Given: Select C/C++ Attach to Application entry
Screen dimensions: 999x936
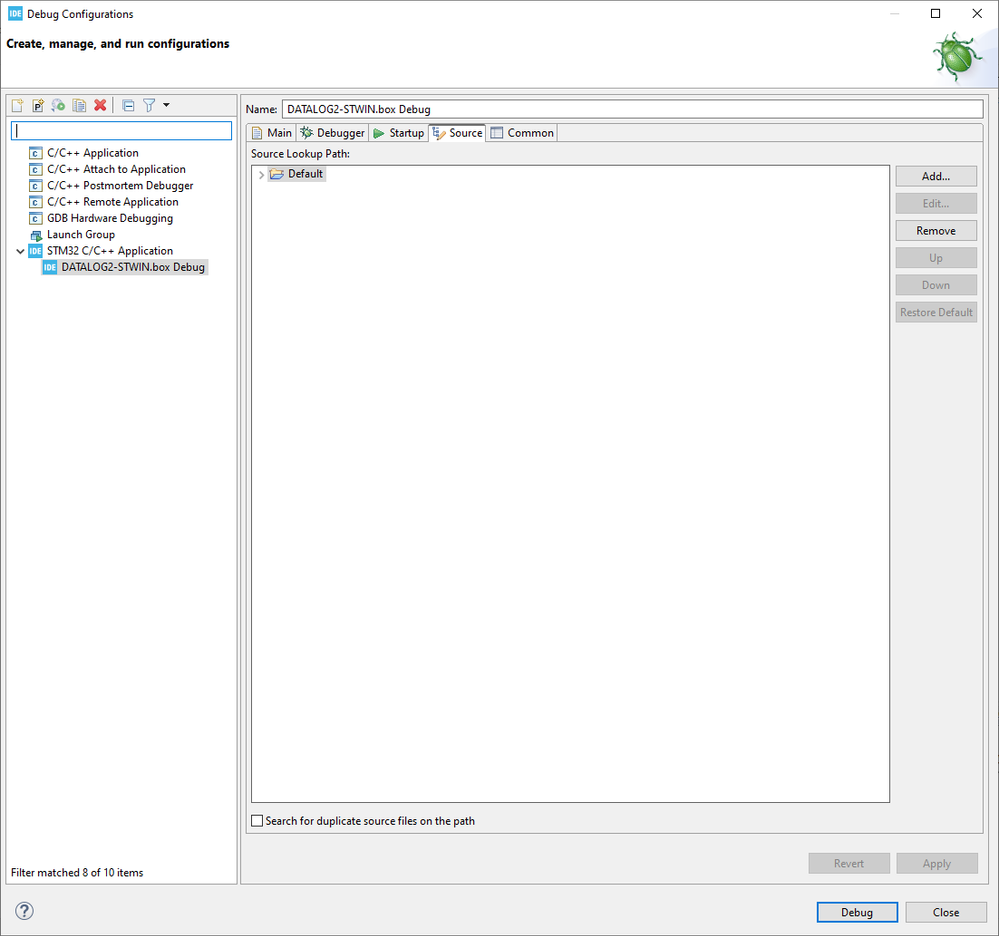Looking at the screenshot, I should point(116,169).
